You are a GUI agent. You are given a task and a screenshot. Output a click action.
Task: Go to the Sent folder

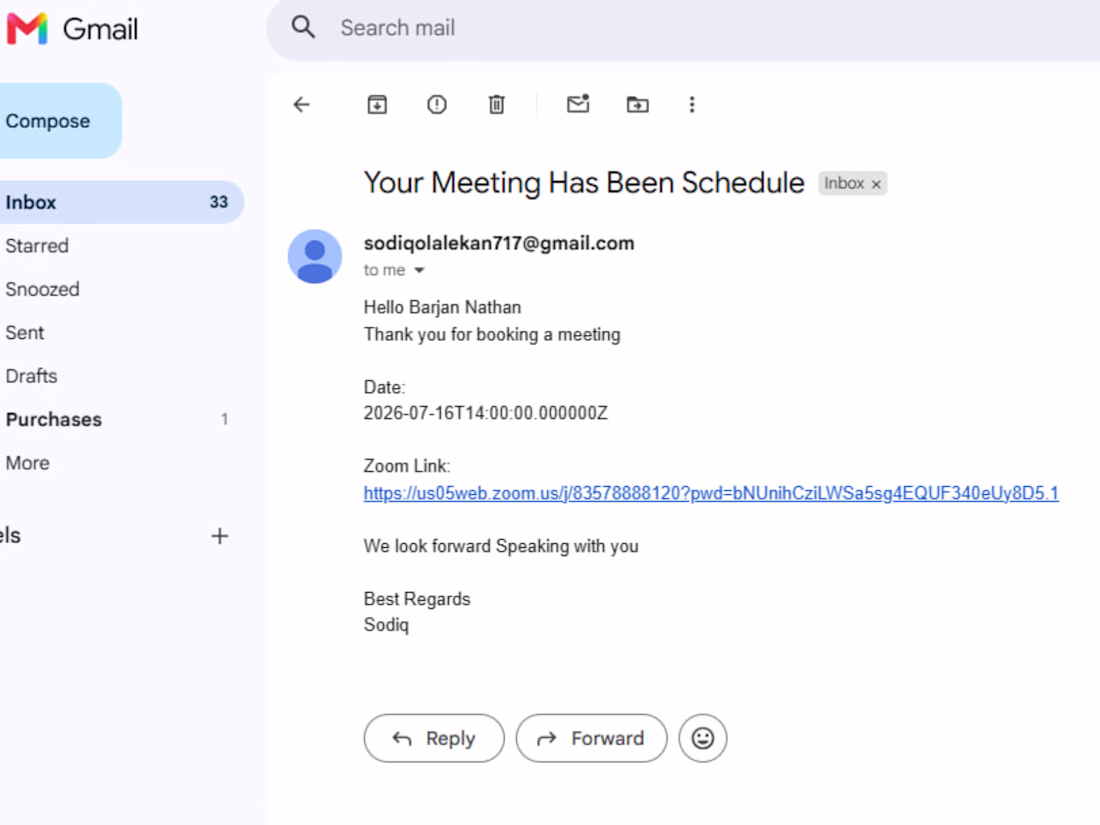point(25,333)
